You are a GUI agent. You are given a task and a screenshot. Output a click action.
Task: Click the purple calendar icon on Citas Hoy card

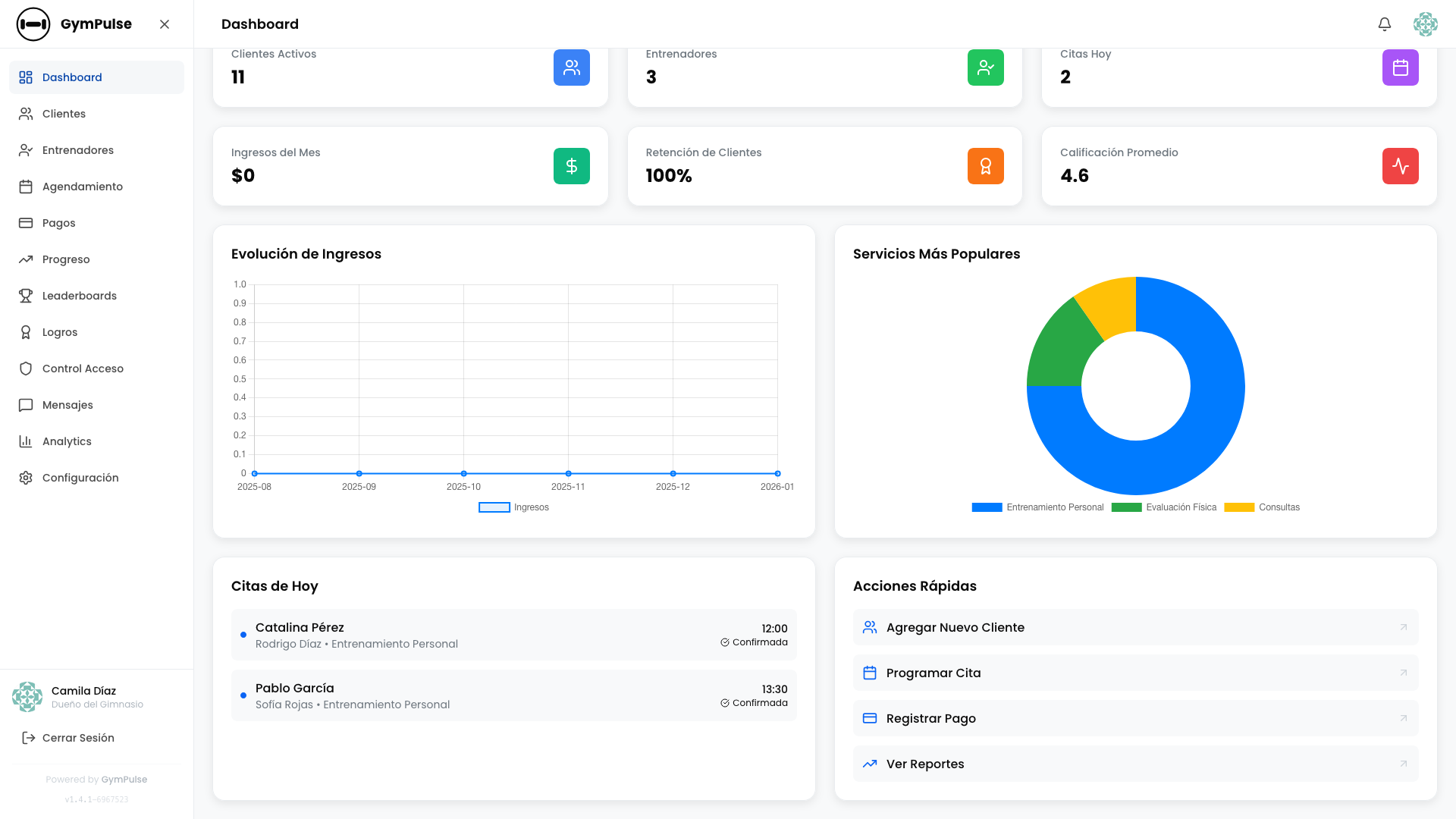click(x=1401, y=67)
